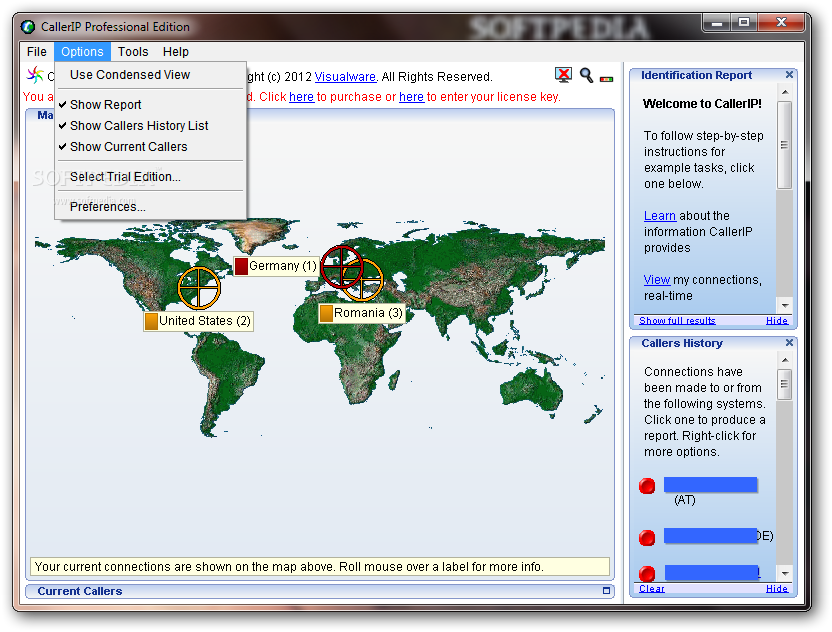Open the magnifying glass search tool
Viewport: 832px width, 632px height.
coord(586,75)
